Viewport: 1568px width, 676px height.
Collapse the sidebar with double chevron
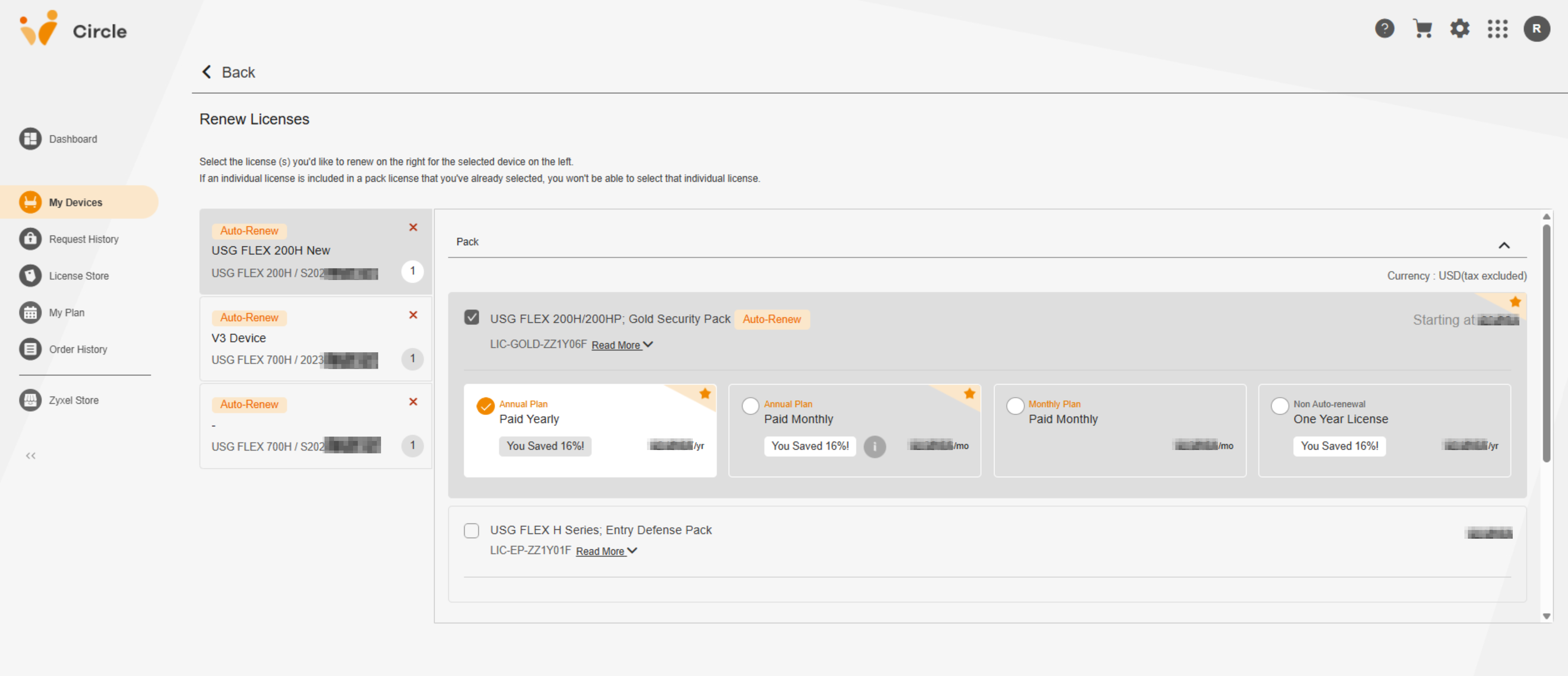(x=30, y=456)
